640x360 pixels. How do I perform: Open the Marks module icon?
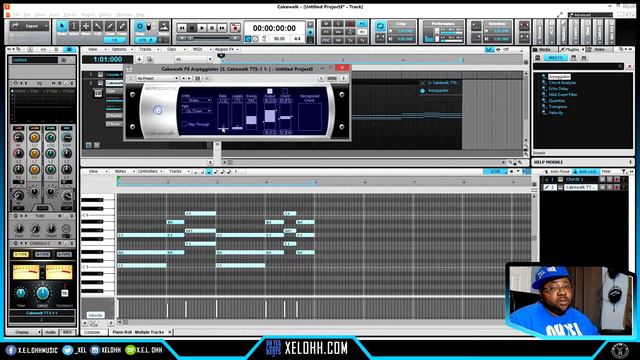(x=164, y=27)
